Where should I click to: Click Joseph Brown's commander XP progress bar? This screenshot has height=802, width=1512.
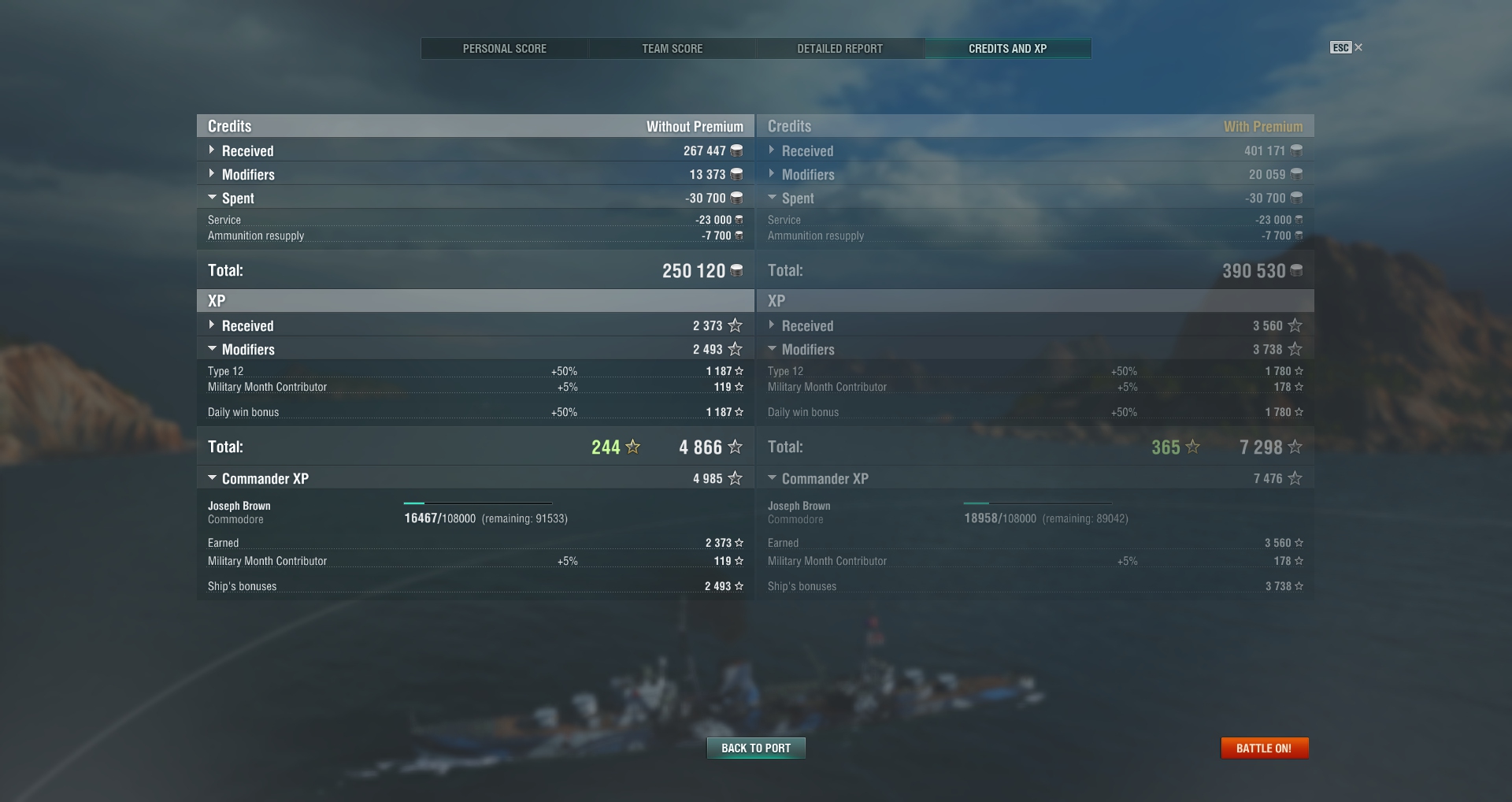pos(478,503)
